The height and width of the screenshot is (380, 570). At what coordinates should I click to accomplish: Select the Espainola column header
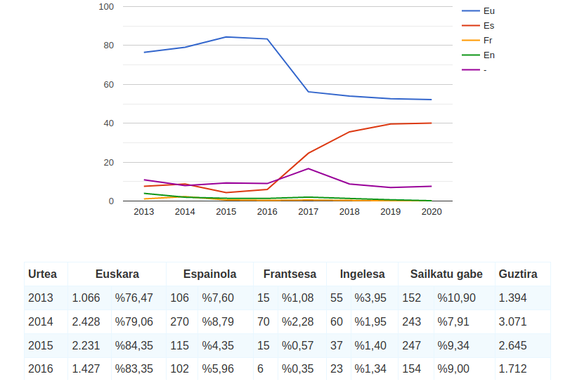210,274
